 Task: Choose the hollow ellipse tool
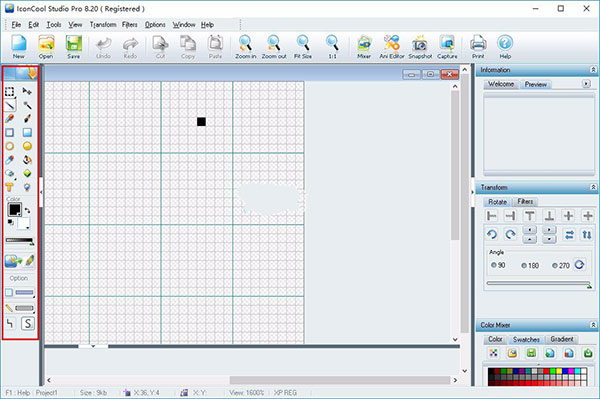click(x=10, y=146)
